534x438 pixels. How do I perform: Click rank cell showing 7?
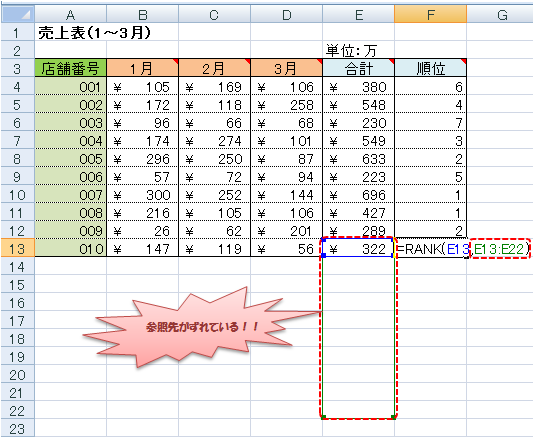(x=430, y=123)
